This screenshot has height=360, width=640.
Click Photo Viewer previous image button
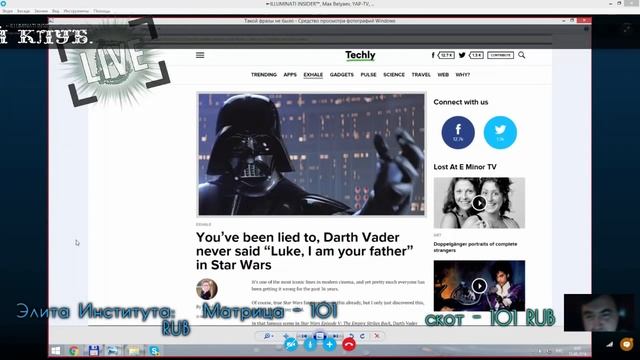(x=304, y=336)
